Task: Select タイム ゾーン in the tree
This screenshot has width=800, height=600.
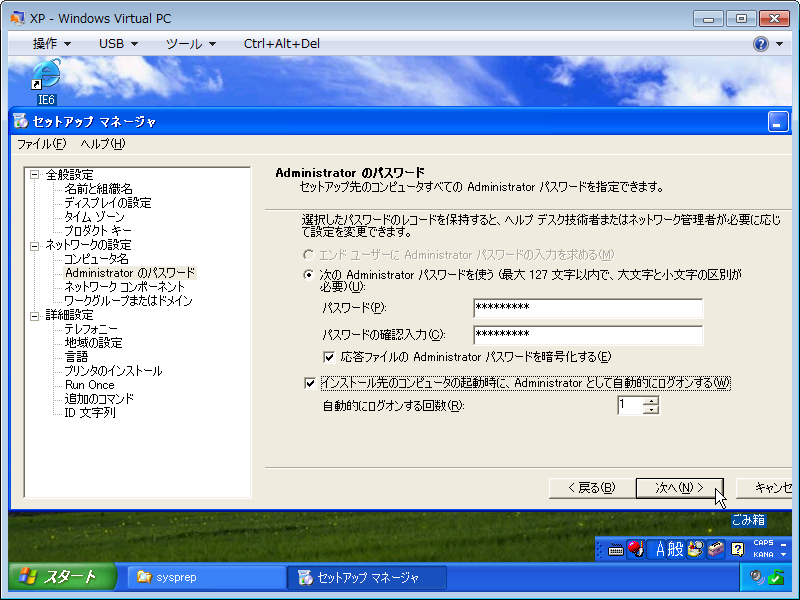Action: click(x=94, y=217)
